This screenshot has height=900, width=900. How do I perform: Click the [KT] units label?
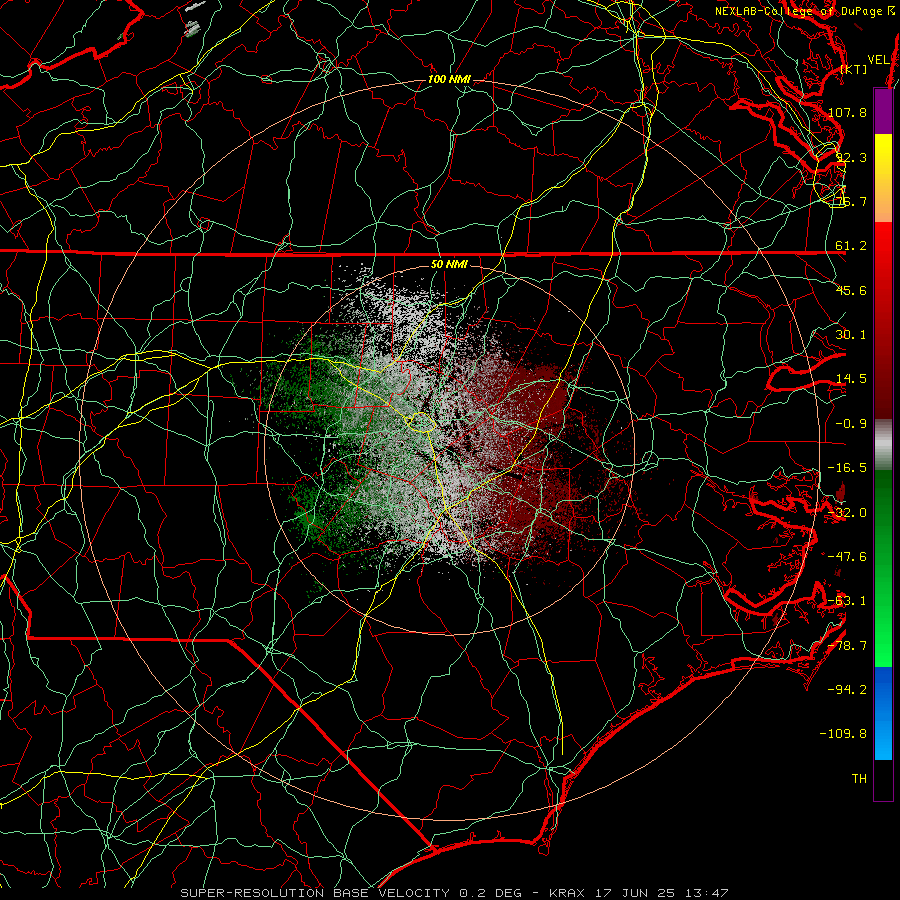[854, 69]
